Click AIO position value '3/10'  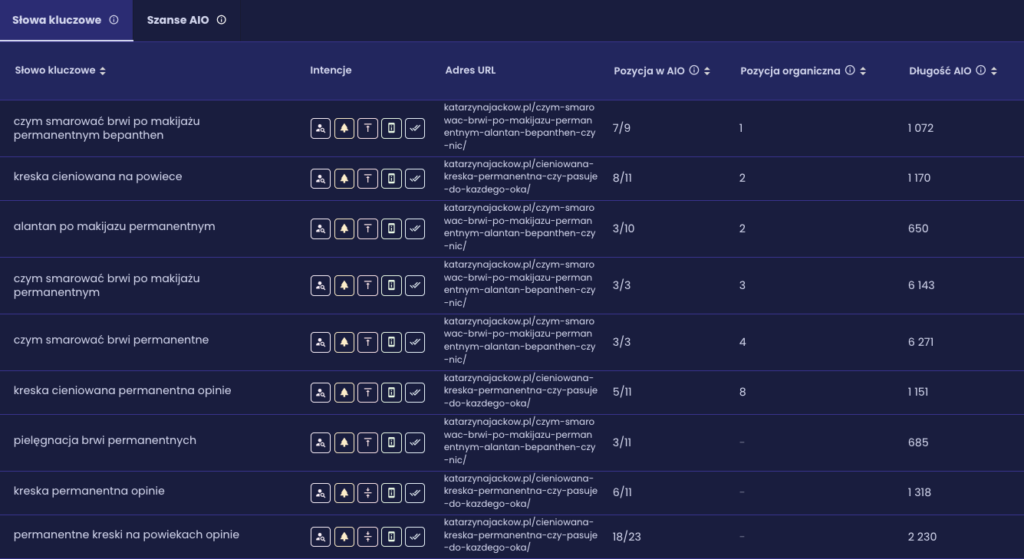tap(624, 229)
